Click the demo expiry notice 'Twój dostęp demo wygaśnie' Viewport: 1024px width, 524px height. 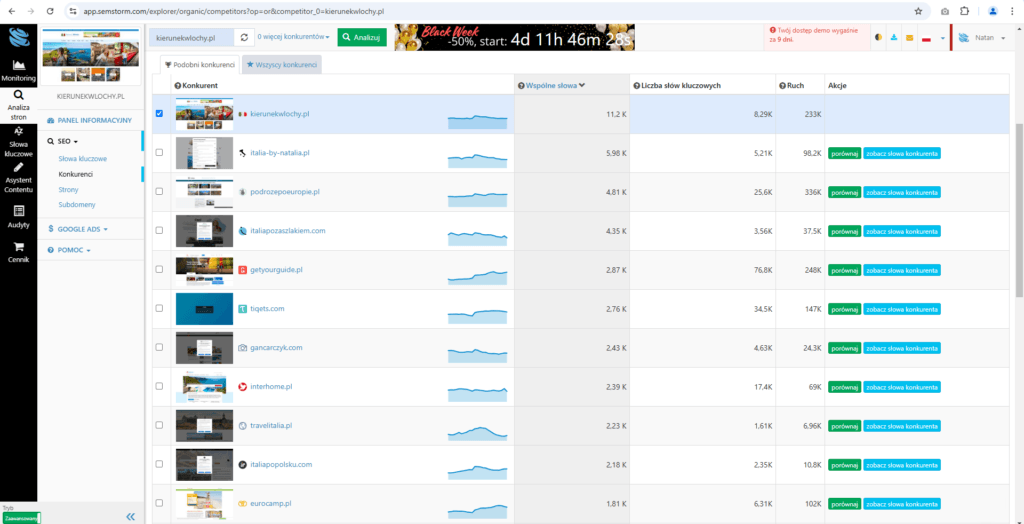click(x=815, y=35)
